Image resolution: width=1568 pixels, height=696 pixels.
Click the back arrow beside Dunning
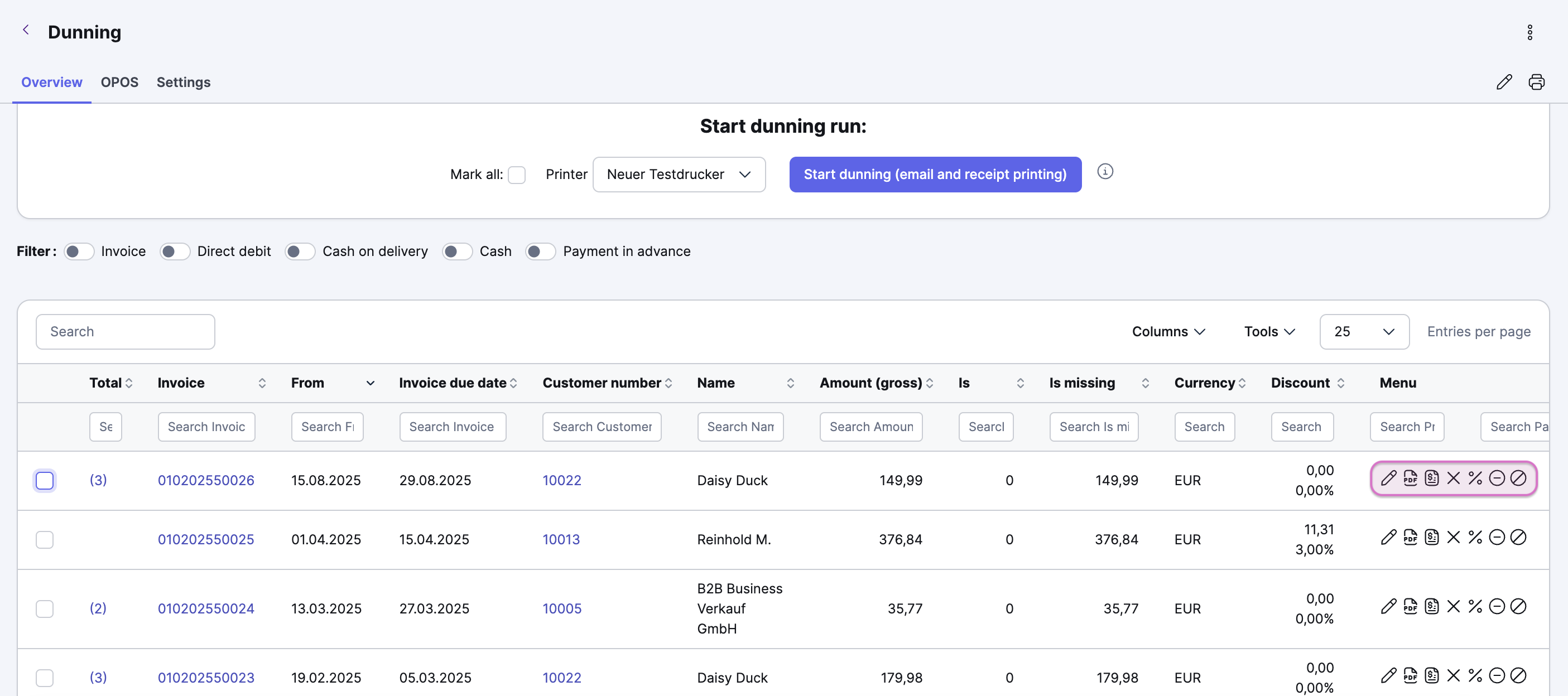[26, 30]
